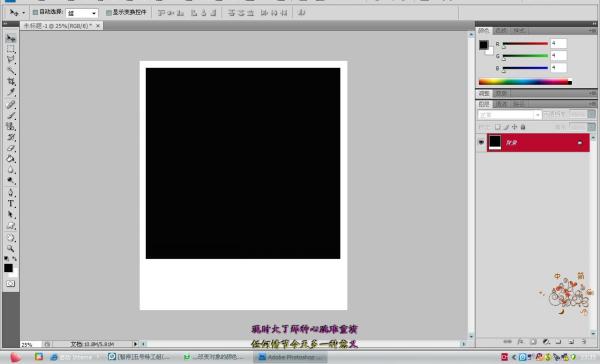Switch to the Channels tab beside Layers

(501, 104)
